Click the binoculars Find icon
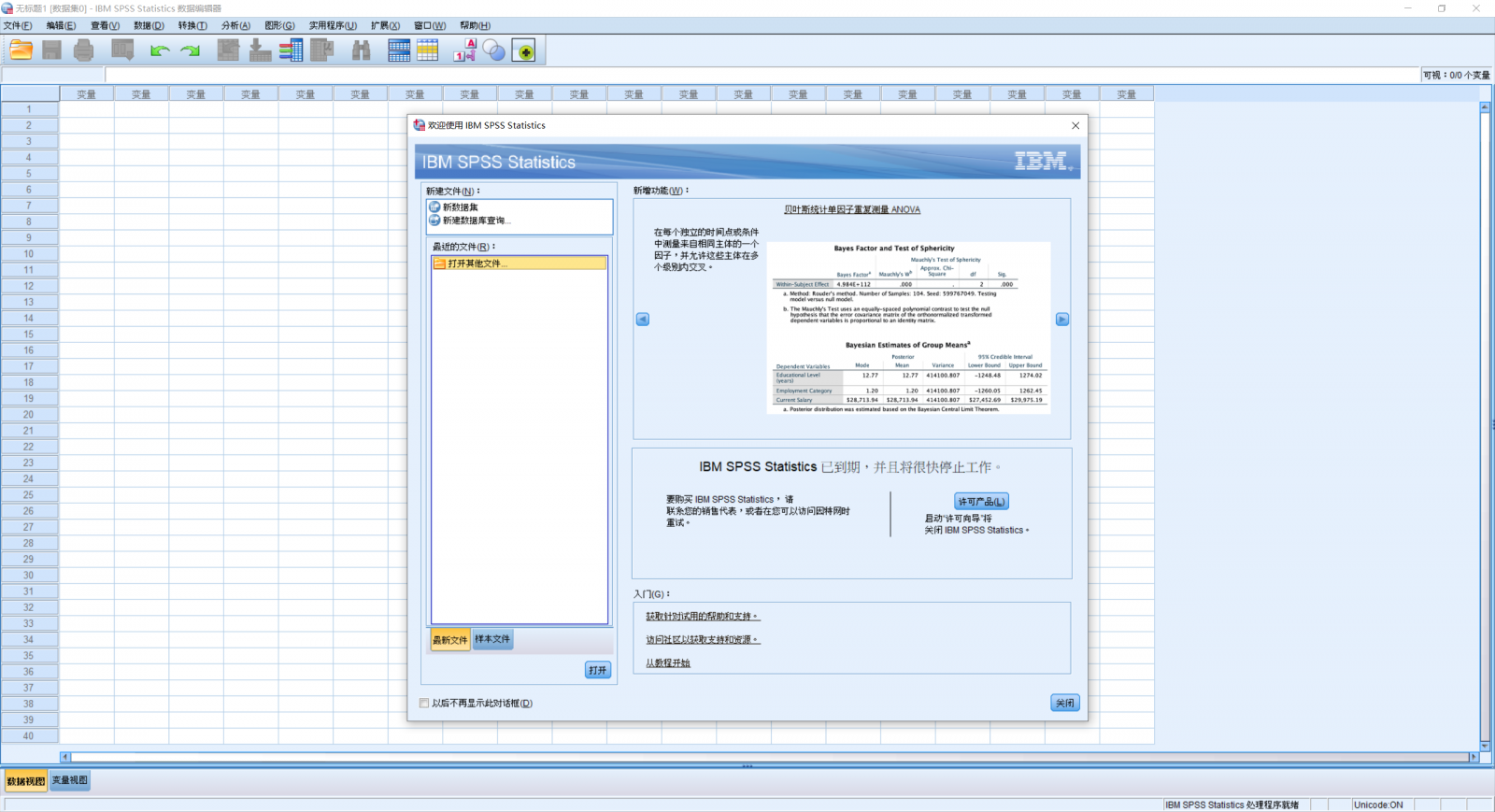The image size is (1495, 812). point(362,50)
